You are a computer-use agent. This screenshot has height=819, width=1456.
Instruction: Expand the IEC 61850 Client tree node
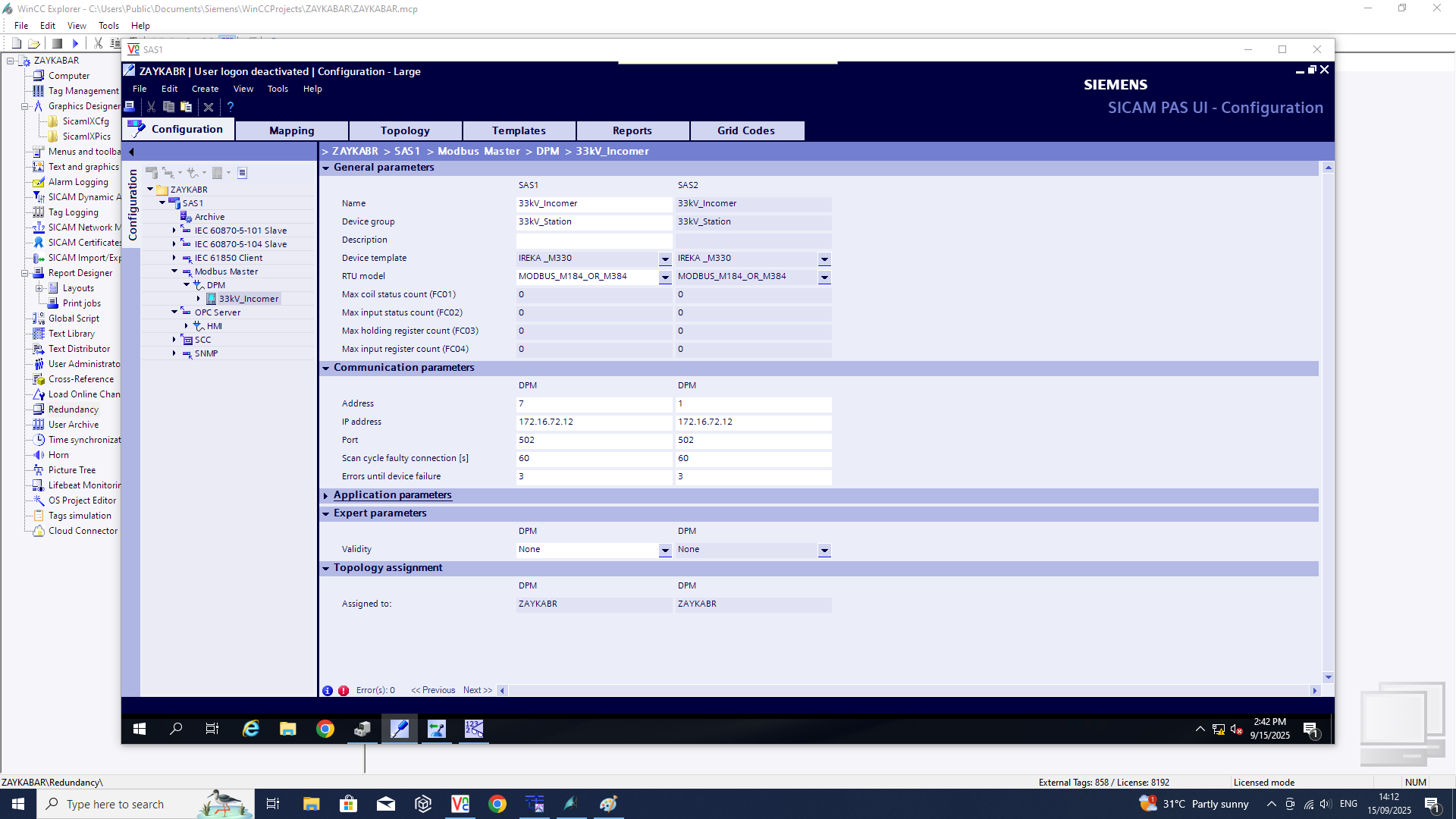pyautogui.click(x=174, y=258)
